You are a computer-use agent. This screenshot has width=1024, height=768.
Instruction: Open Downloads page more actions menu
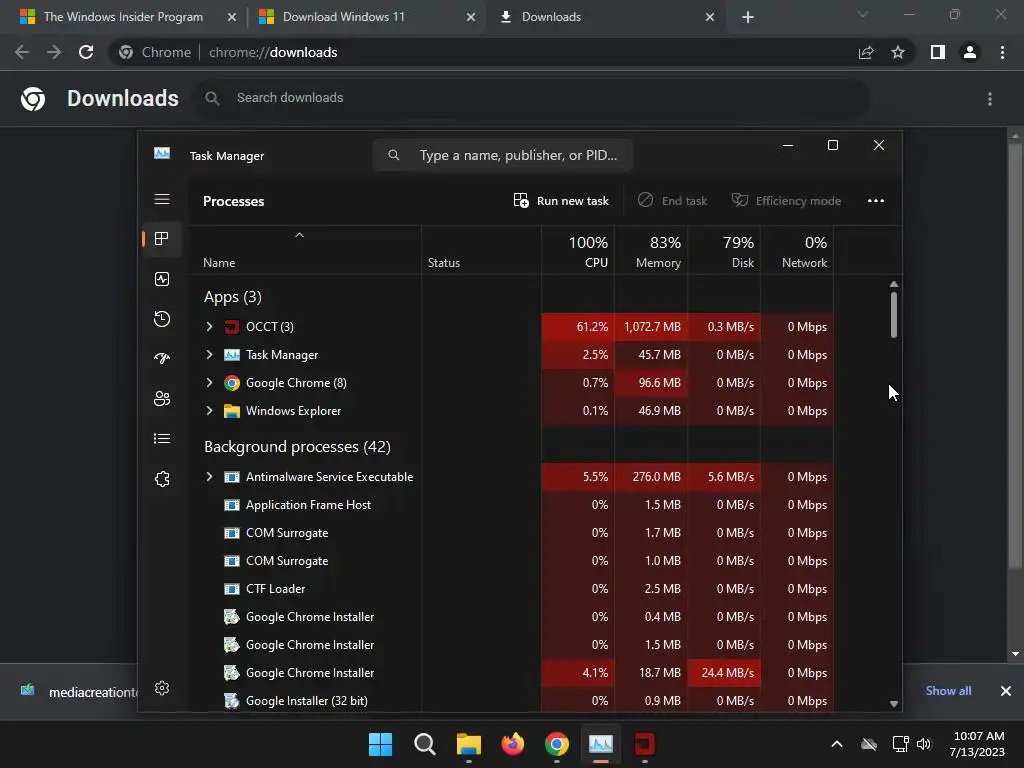pos(990,99)
